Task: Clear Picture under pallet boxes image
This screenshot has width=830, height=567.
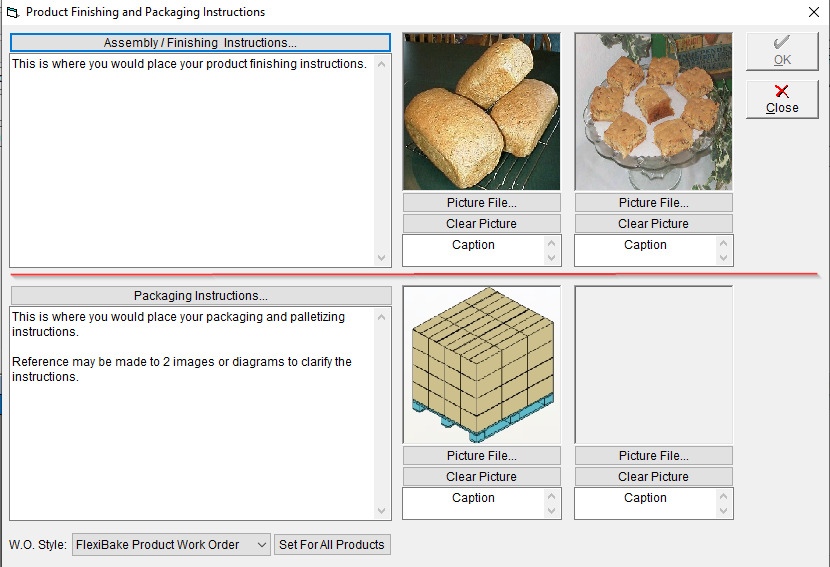Action: point(482,476)
